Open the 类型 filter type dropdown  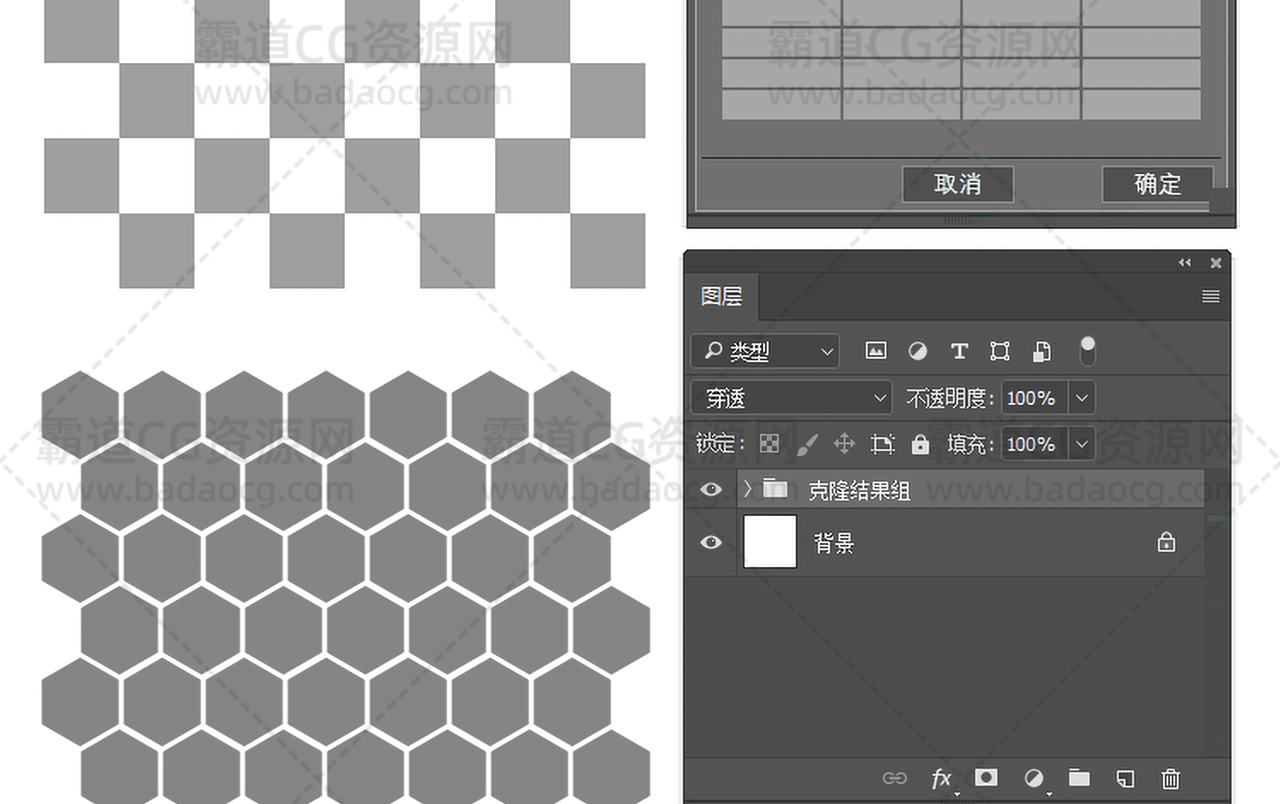765,351
